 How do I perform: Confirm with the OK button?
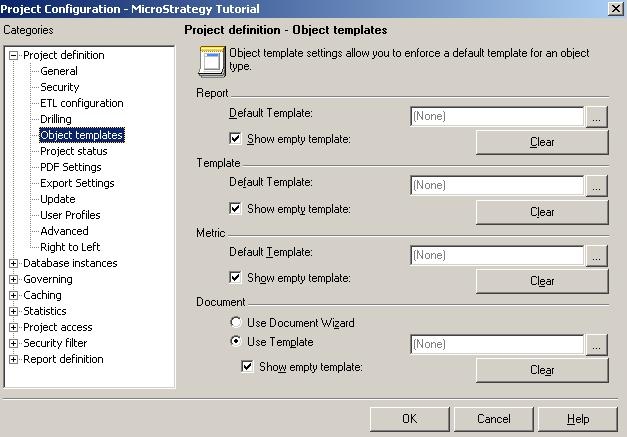(x=409, y=419)
